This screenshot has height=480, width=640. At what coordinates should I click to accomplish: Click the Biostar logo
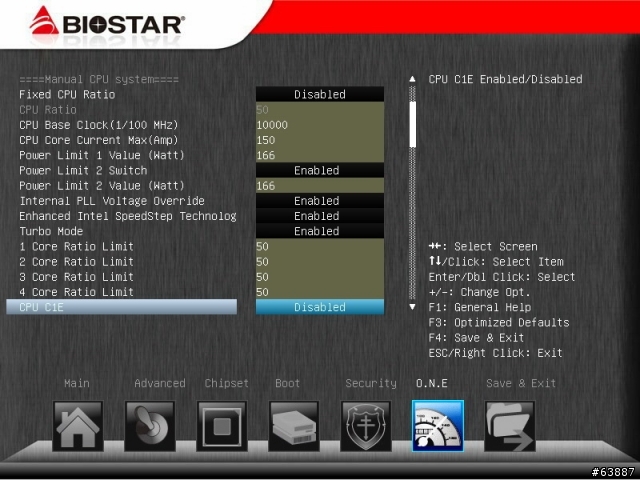[107, 21]
